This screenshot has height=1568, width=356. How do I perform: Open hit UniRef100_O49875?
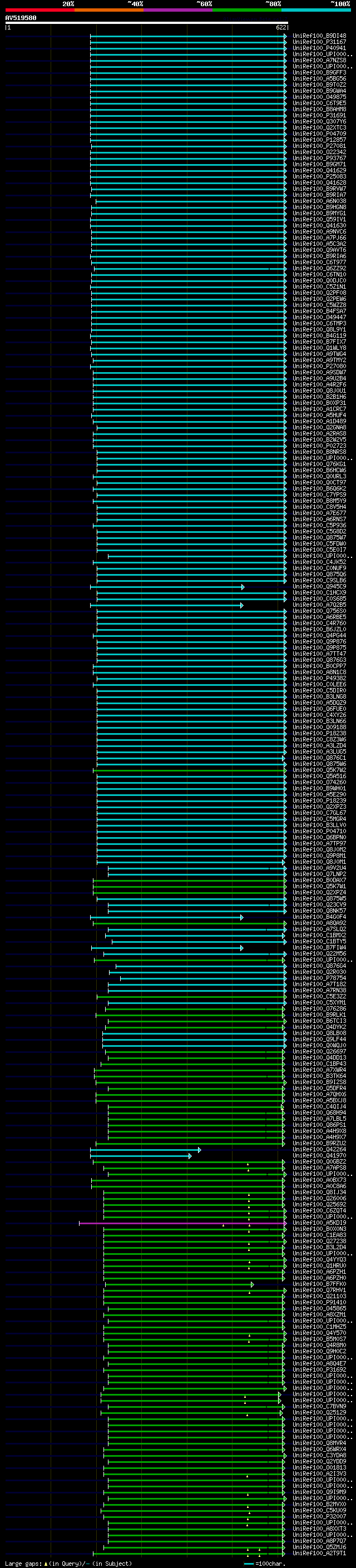pos(319,97)
